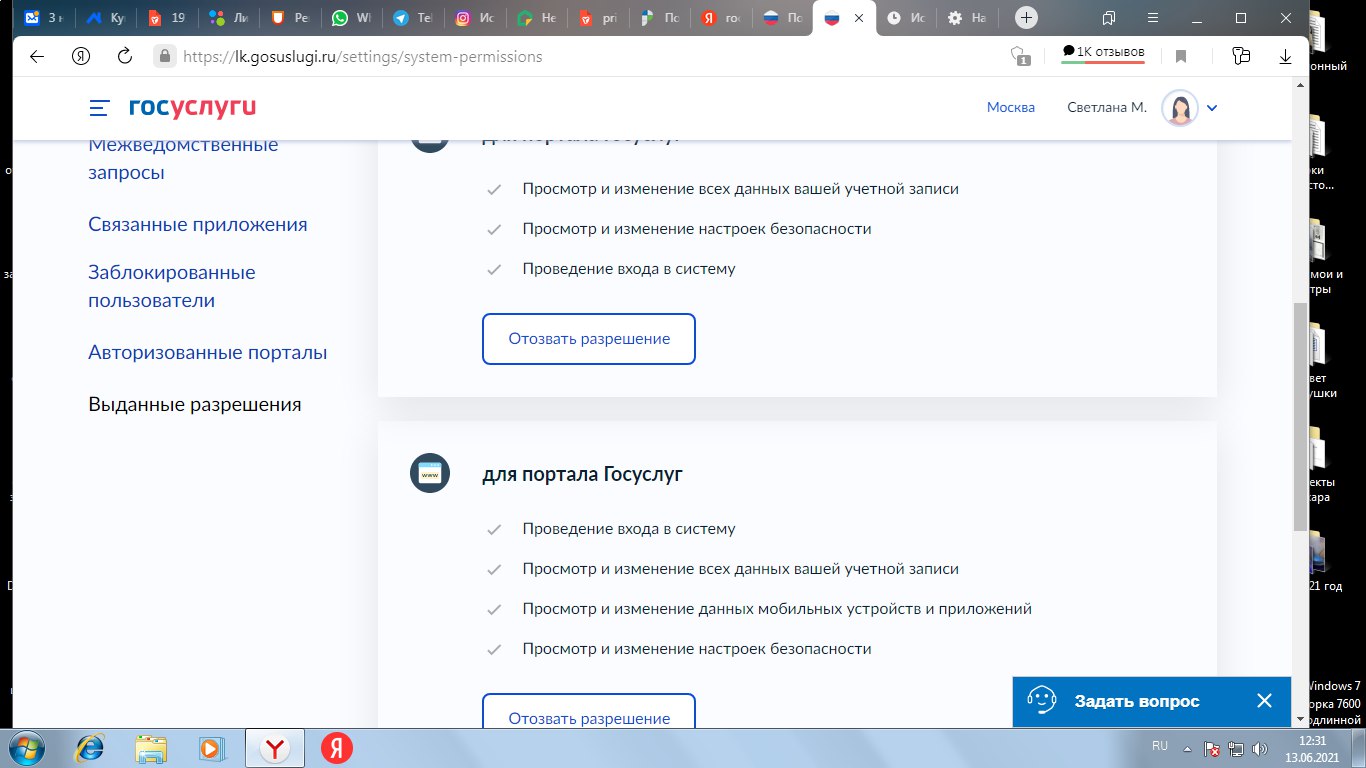Close the 'Задать вопрос' chat widget
This screenshot has width=1366, height=768.
click(x=1264, y=701)
